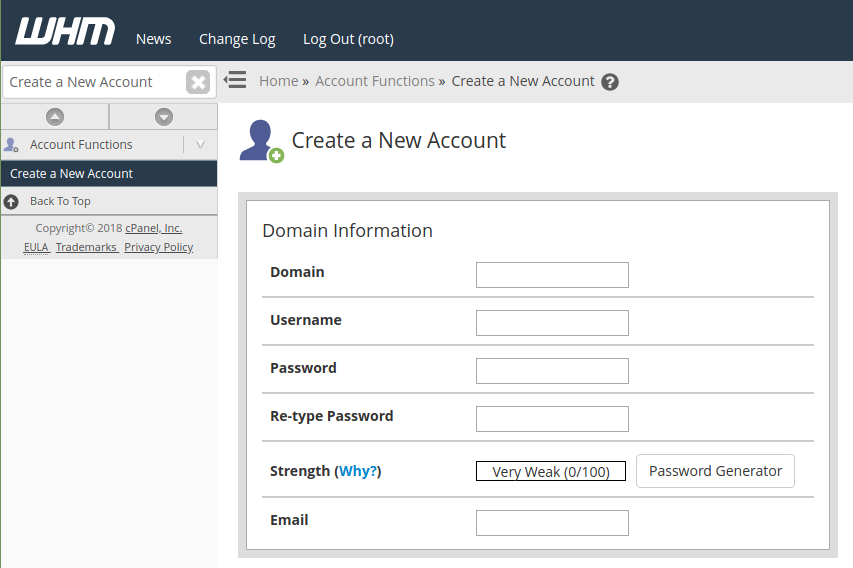
Task: Select Create a New Account sidebar item
Action: click(x=72, y=174)
